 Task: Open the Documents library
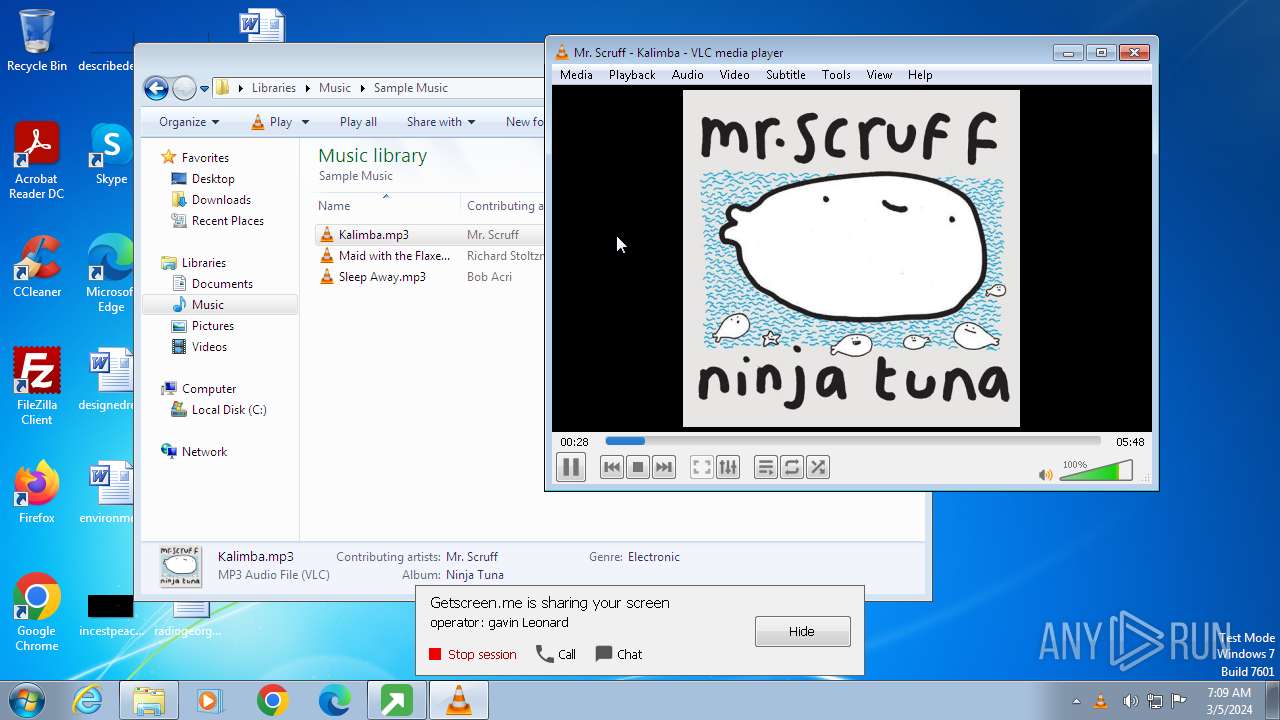pyautogui.click(x=222, y=284)
